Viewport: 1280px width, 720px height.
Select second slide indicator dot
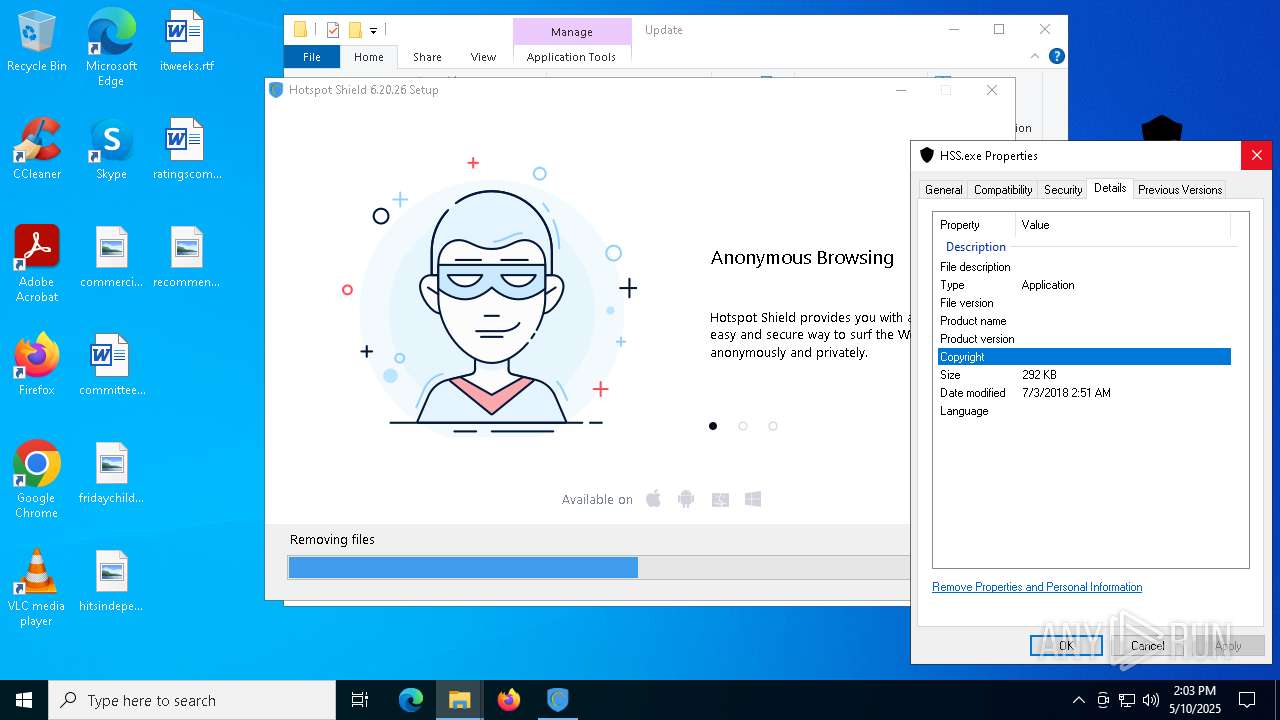tap(743, 426)
